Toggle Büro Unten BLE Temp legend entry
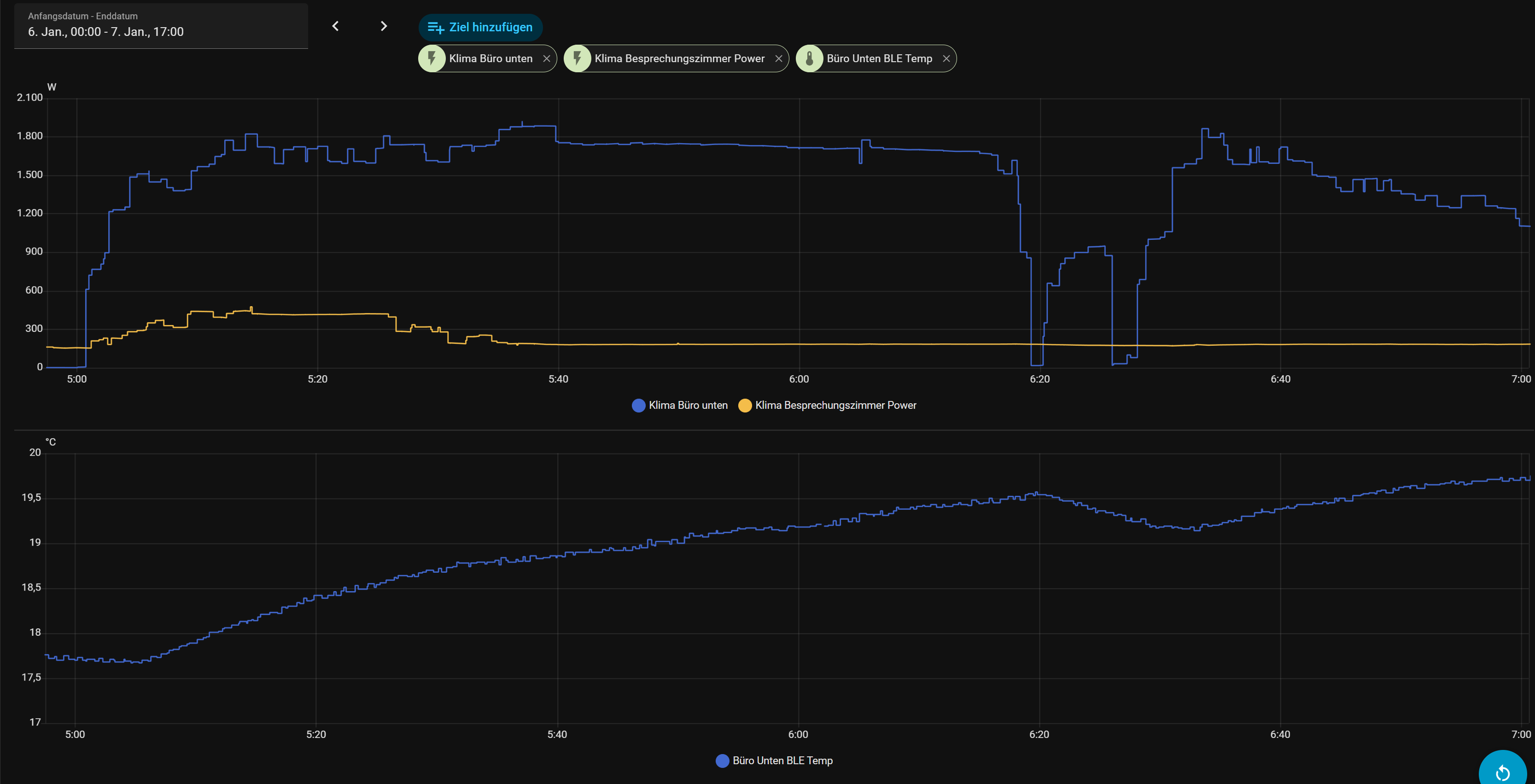Viewport: 1535px width, 784px height. click(782, 761)
